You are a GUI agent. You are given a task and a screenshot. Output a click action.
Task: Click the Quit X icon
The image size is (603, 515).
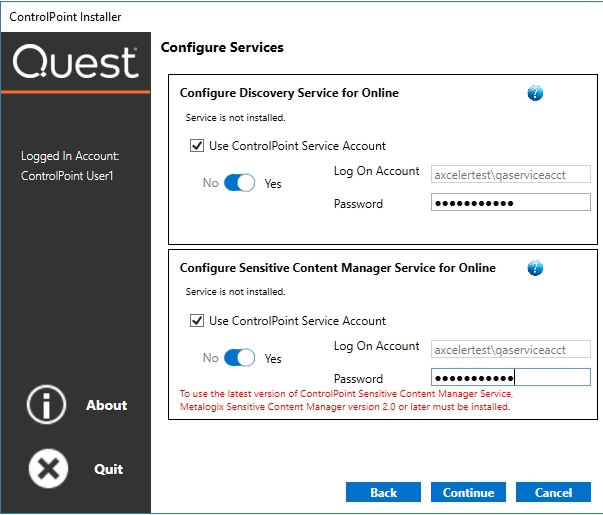coord(47,469)
